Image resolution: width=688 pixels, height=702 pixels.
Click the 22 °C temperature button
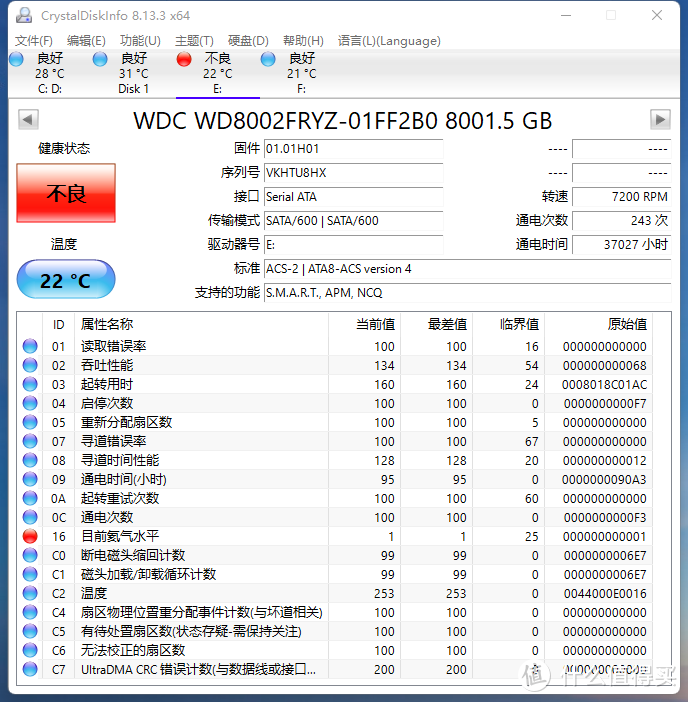coord(66,279)
